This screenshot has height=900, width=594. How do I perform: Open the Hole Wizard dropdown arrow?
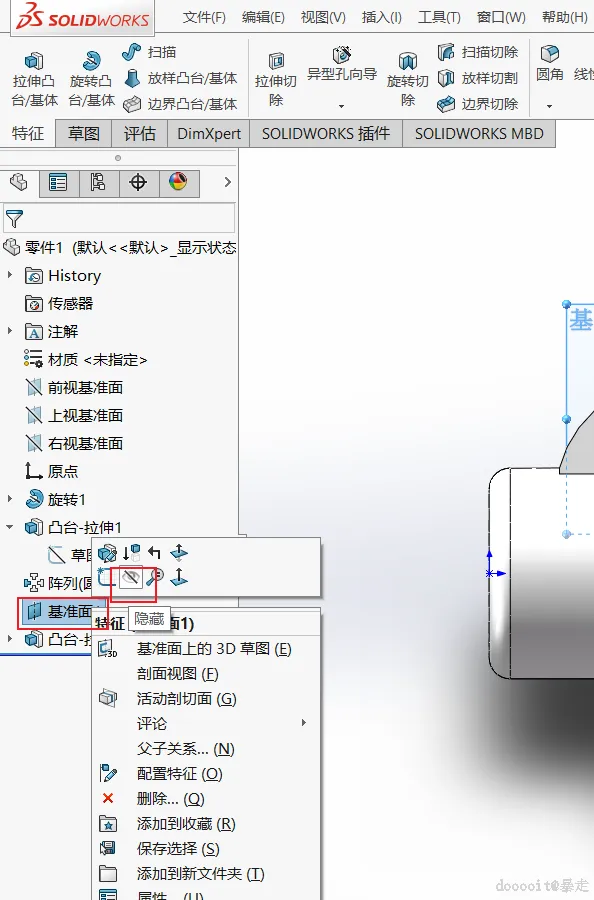341,106
